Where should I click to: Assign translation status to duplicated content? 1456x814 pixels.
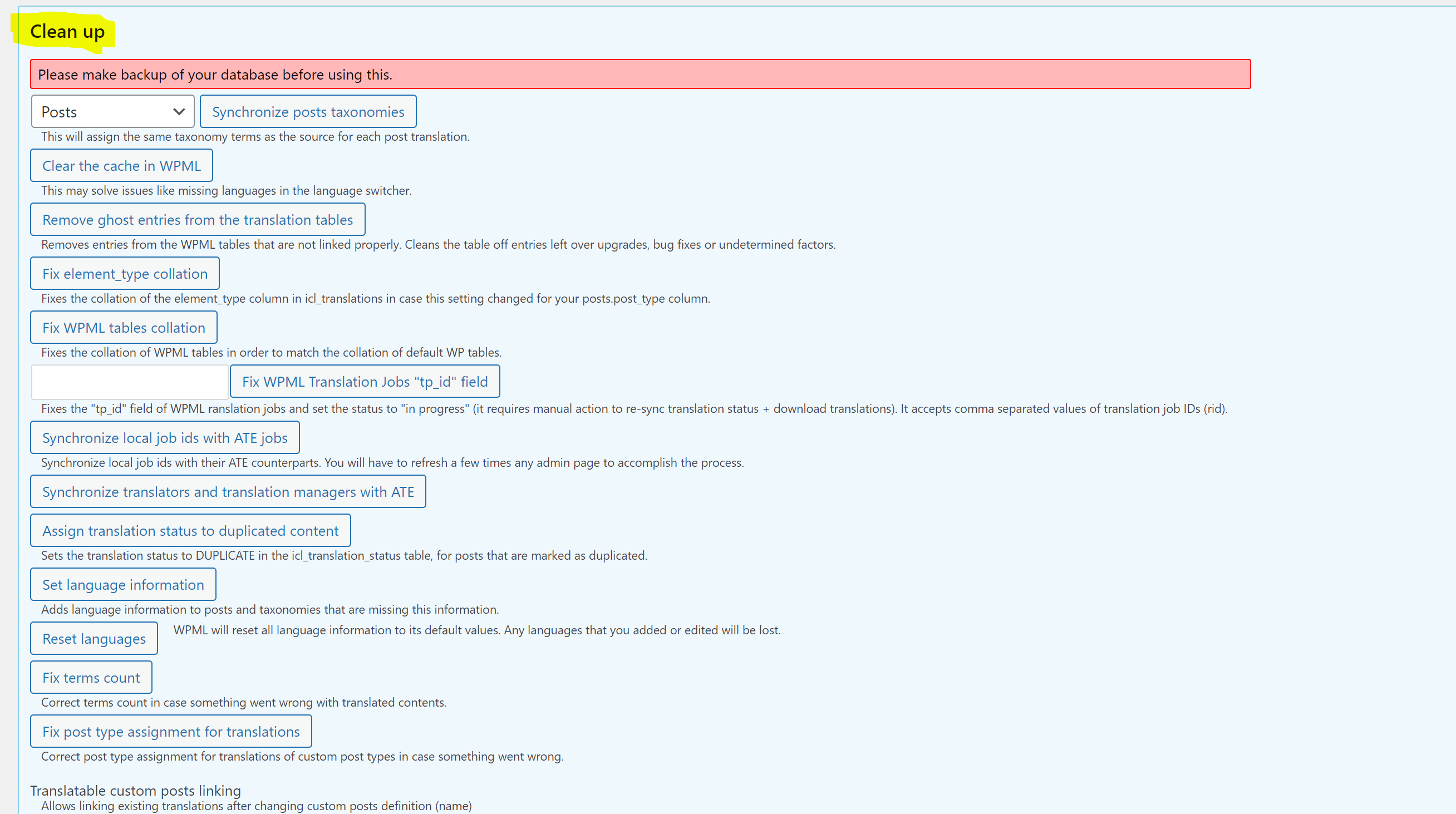click(190, 530)
